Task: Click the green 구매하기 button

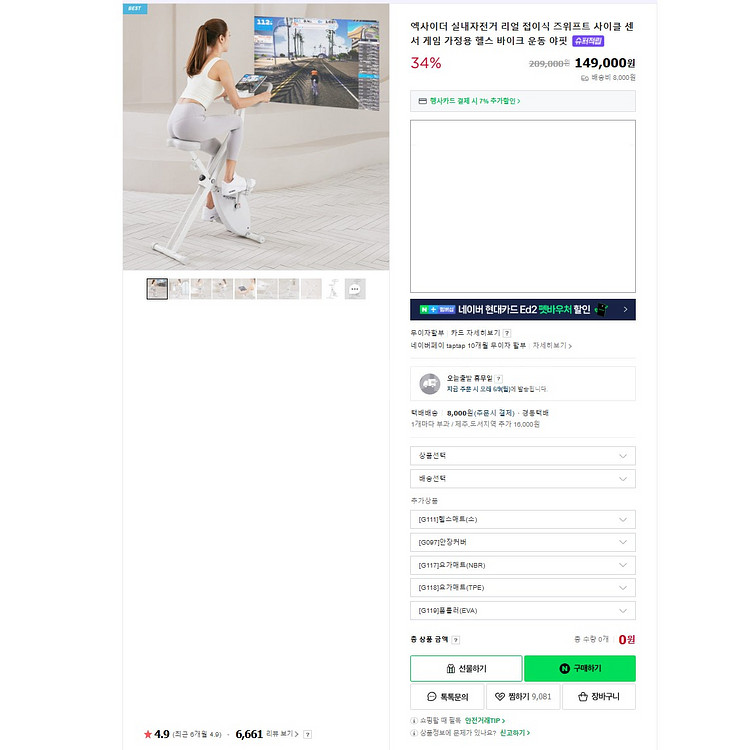Action: click(x=580, y=668)
